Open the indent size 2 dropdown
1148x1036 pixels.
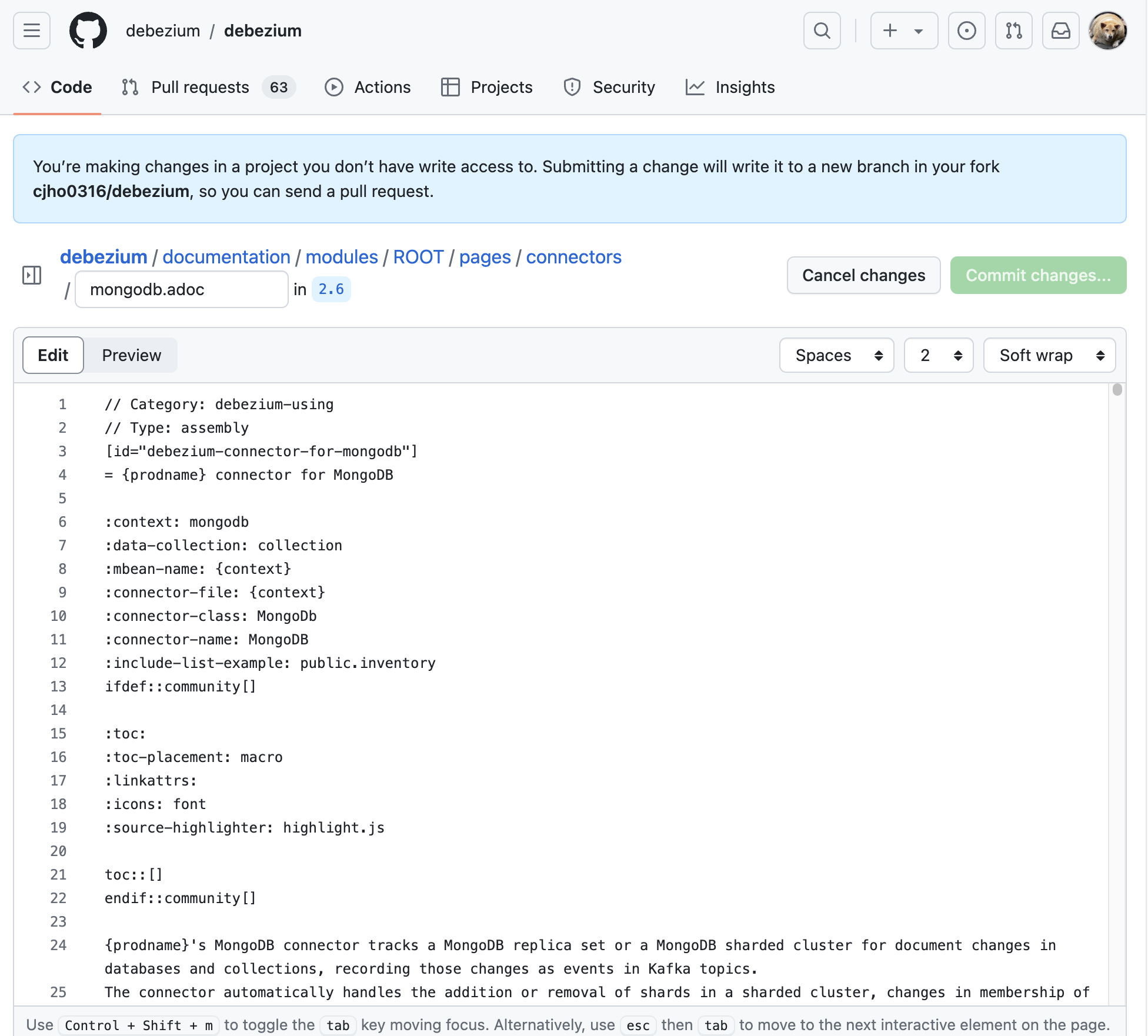[x=938, y=355]
